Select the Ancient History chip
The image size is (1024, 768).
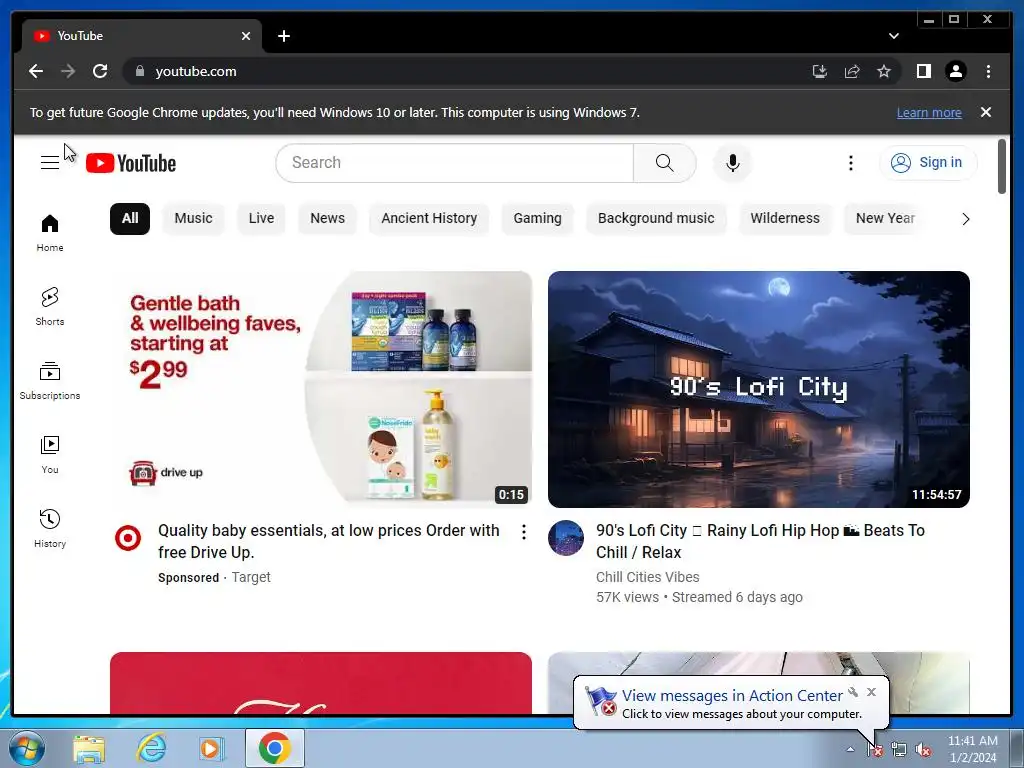click(x=429, y=218)
